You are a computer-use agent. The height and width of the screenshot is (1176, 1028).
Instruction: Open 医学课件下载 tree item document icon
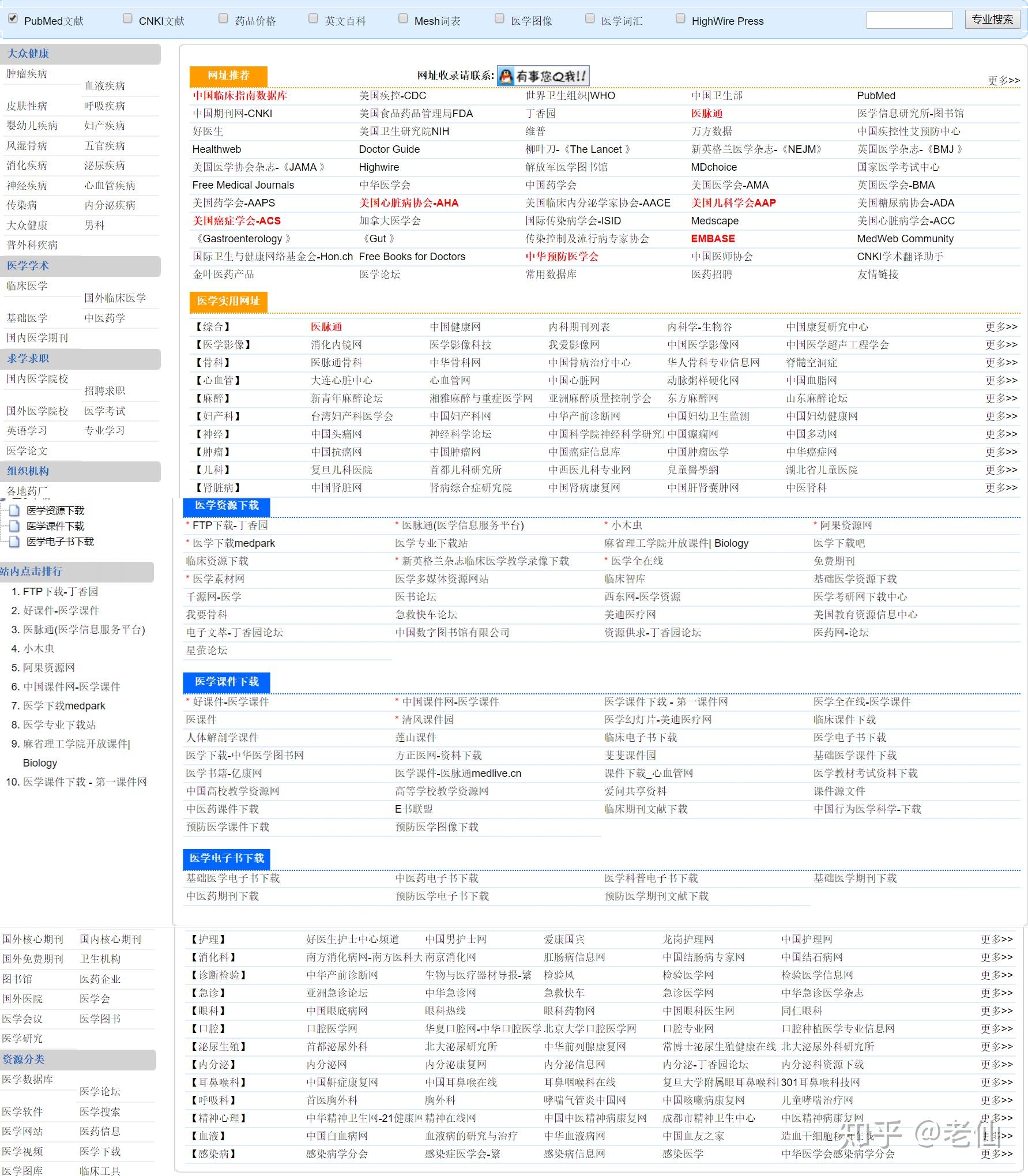[x=14, y=526]
